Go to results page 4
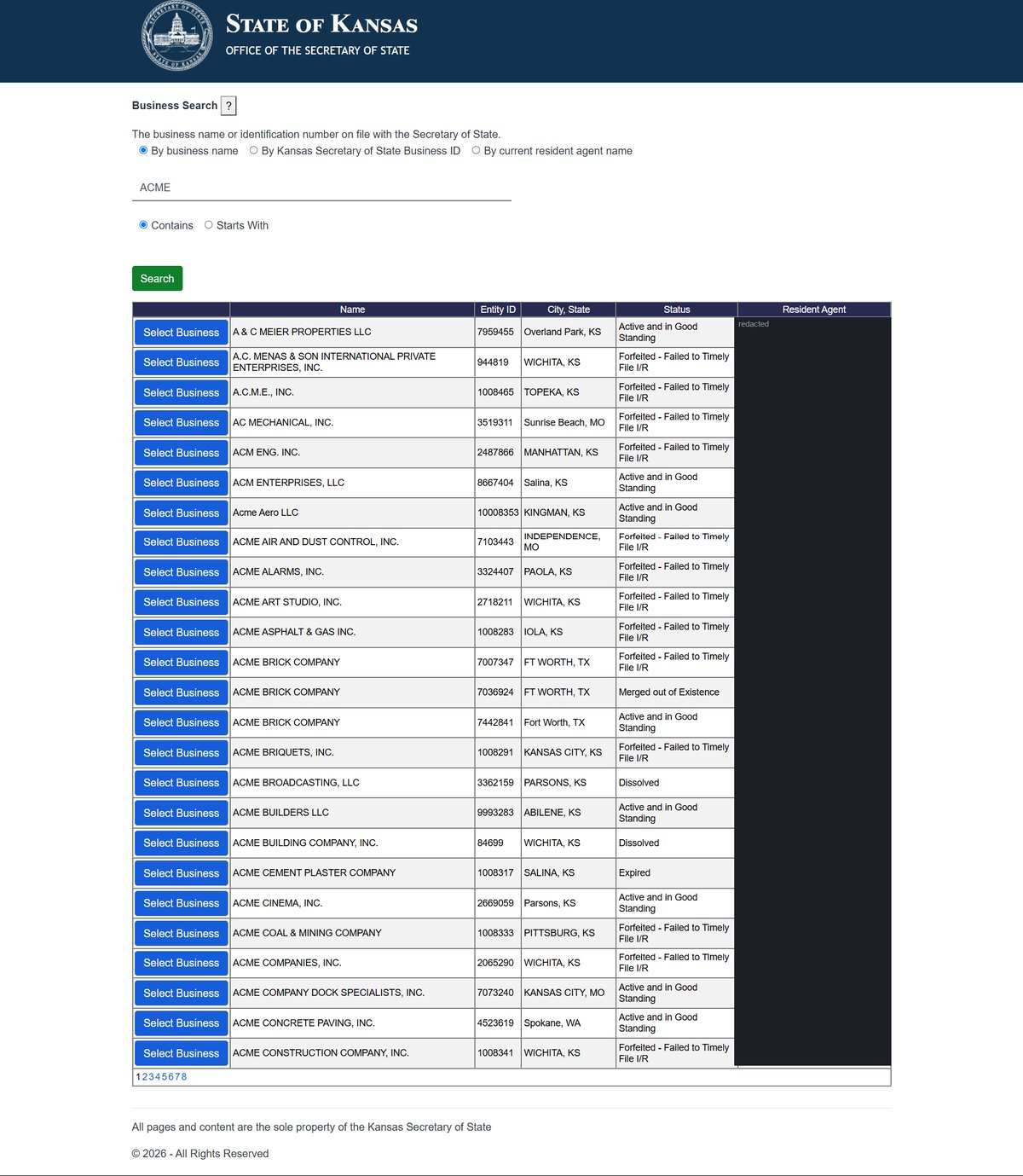The width and height of the screenshot is (1023, 1176). (x=158, y=1077)
